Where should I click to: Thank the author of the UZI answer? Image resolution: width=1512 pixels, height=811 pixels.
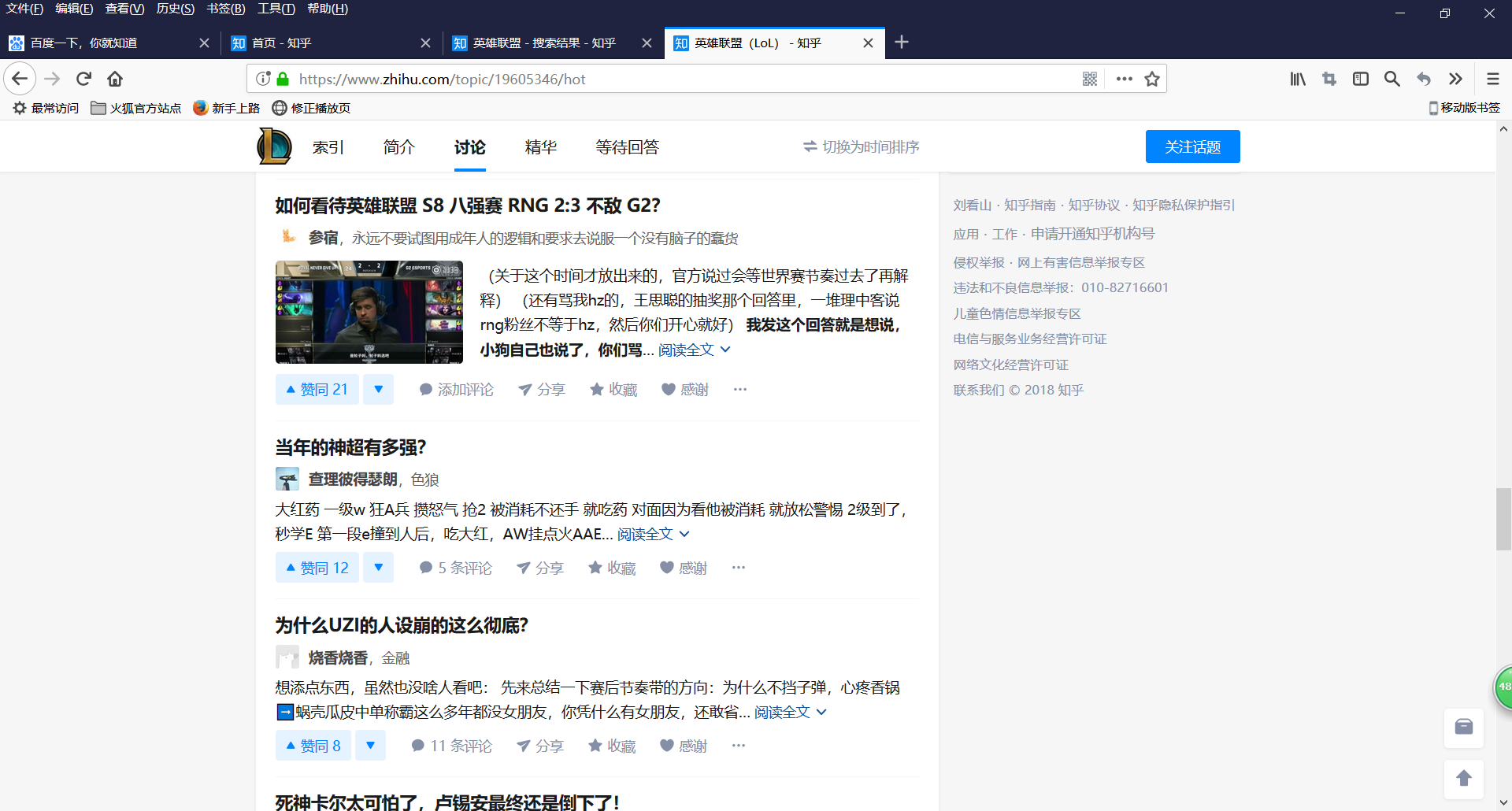tap(684, 746)
